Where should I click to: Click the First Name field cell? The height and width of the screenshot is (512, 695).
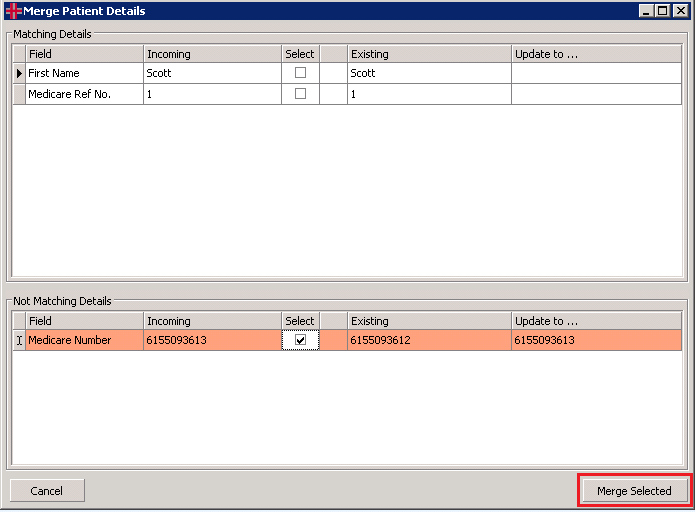pos(85,73)
